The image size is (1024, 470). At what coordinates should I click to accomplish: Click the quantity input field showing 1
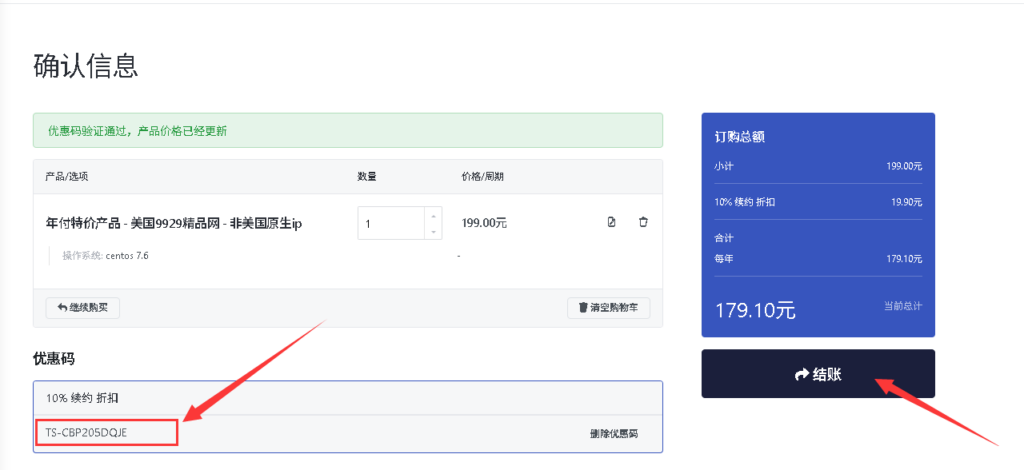point(390,223)
